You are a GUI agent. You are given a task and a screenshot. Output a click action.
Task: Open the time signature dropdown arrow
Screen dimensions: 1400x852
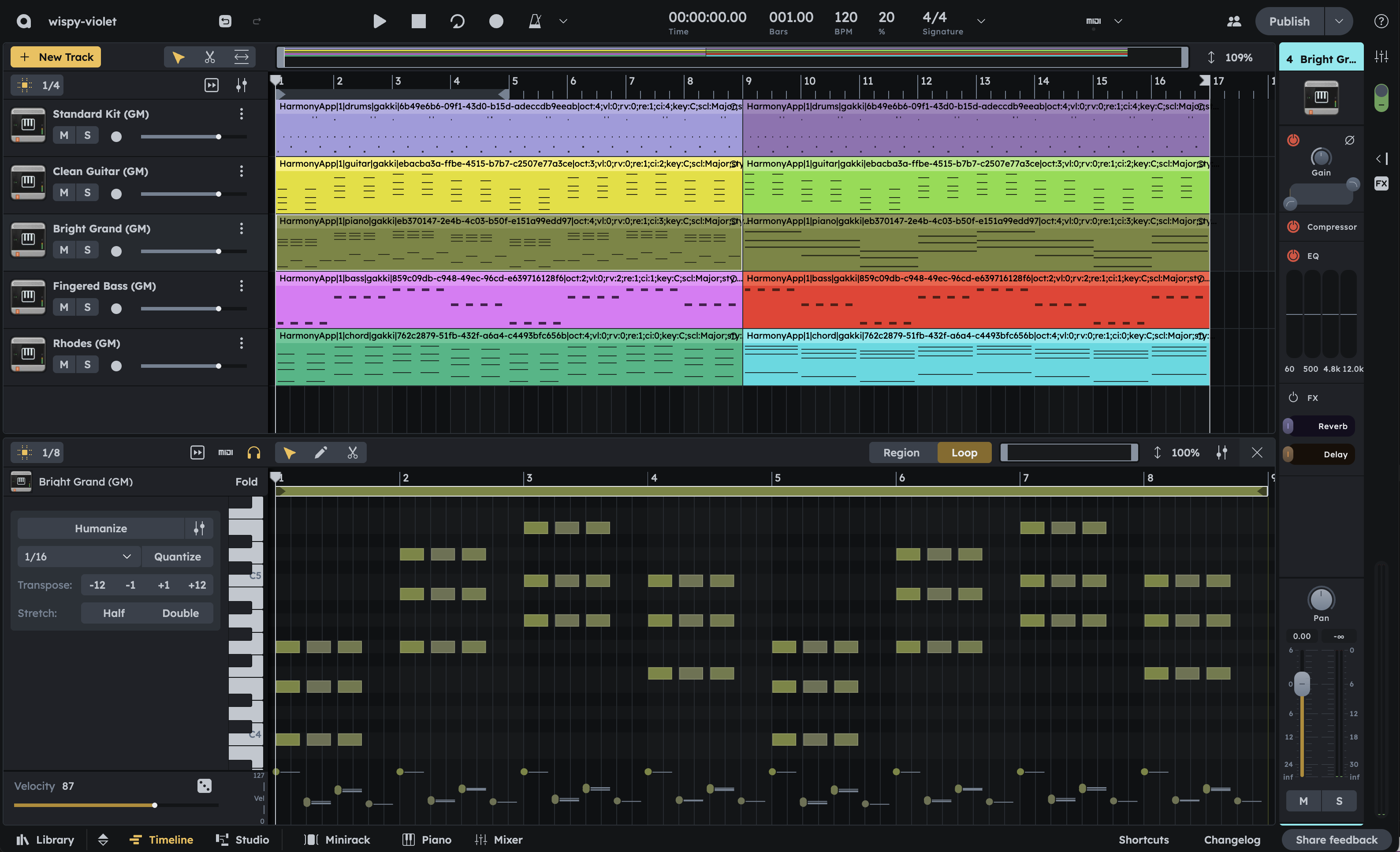tap(981, 22)
